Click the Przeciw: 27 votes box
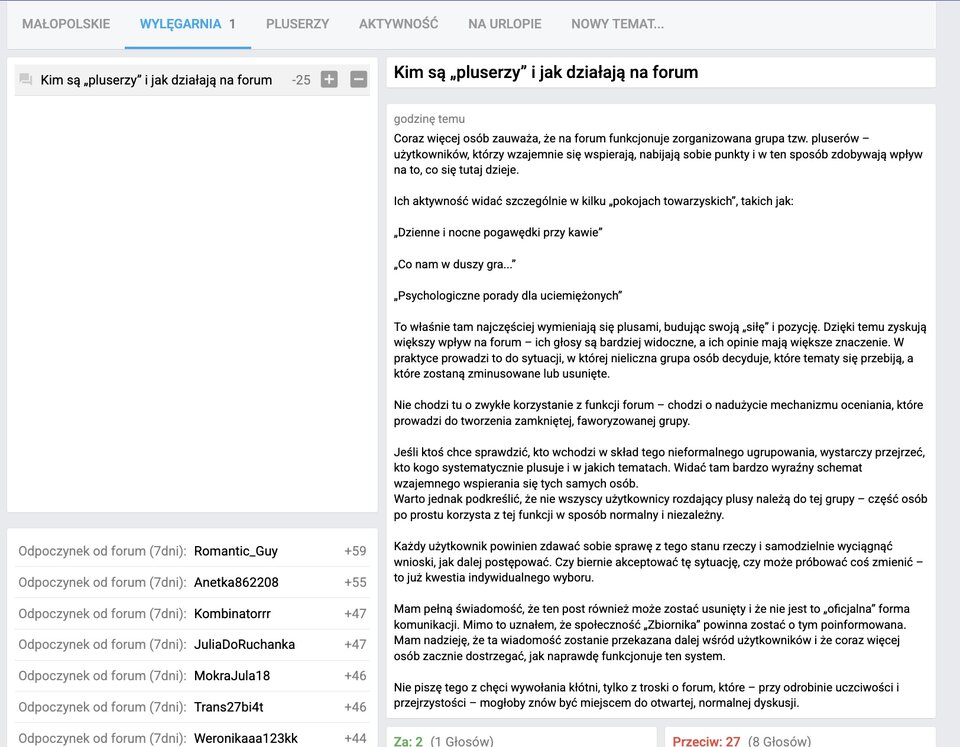The width and height of the screenshot is (960, 747). coord(799,739)
